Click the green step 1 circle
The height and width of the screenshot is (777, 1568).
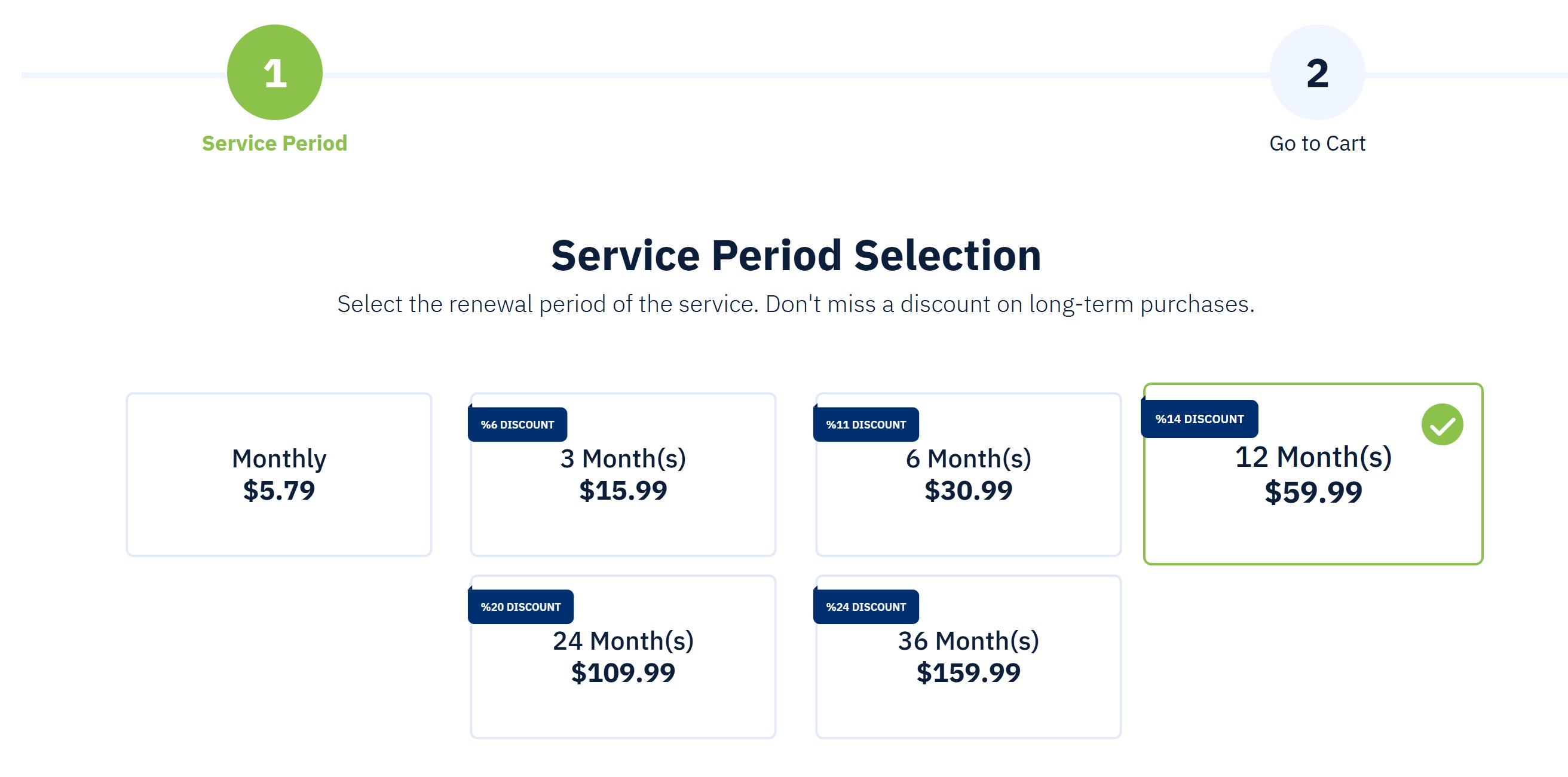pos(274,72)
